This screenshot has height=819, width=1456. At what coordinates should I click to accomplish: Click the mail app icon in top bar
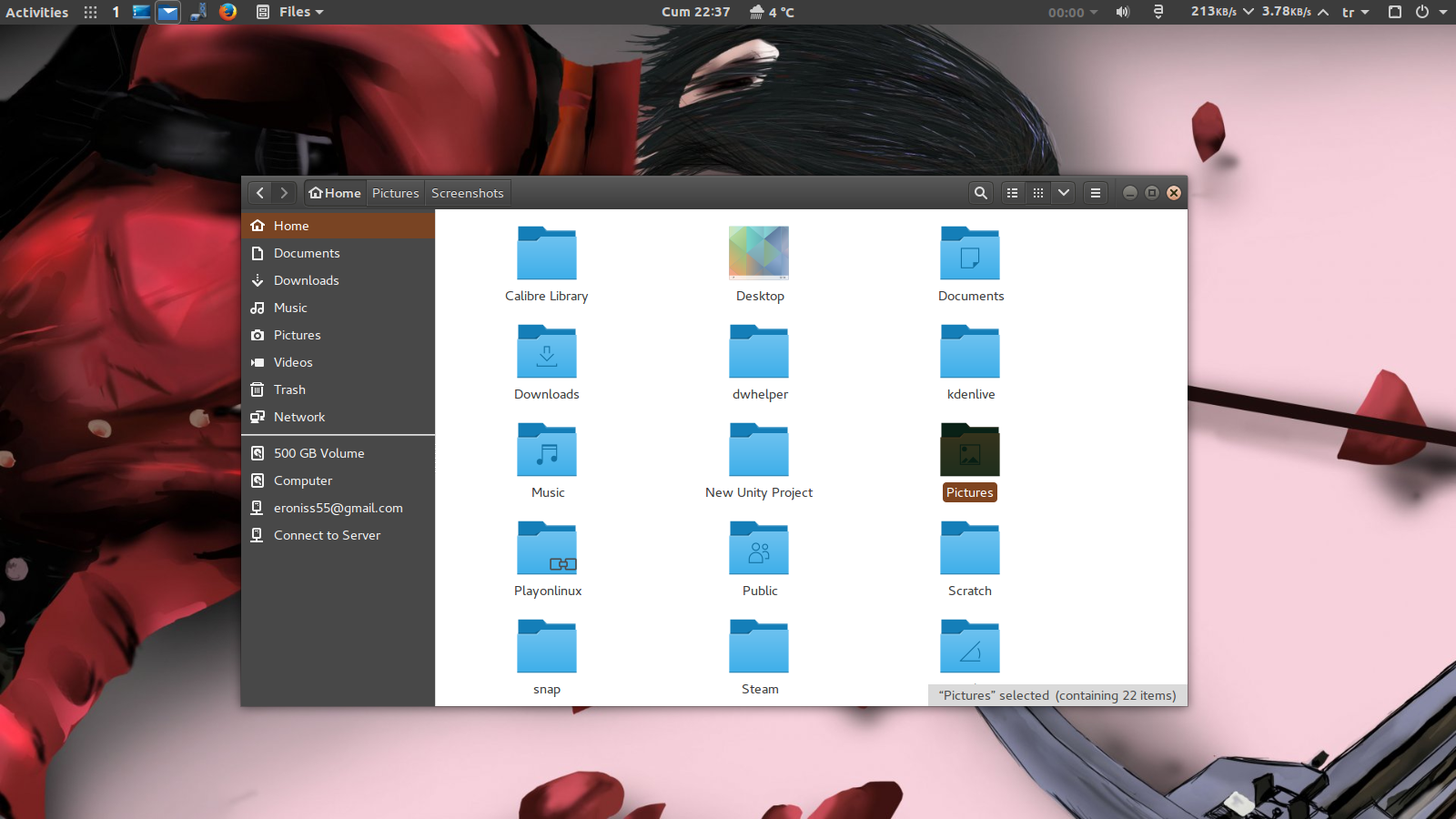tap(168, 12)
